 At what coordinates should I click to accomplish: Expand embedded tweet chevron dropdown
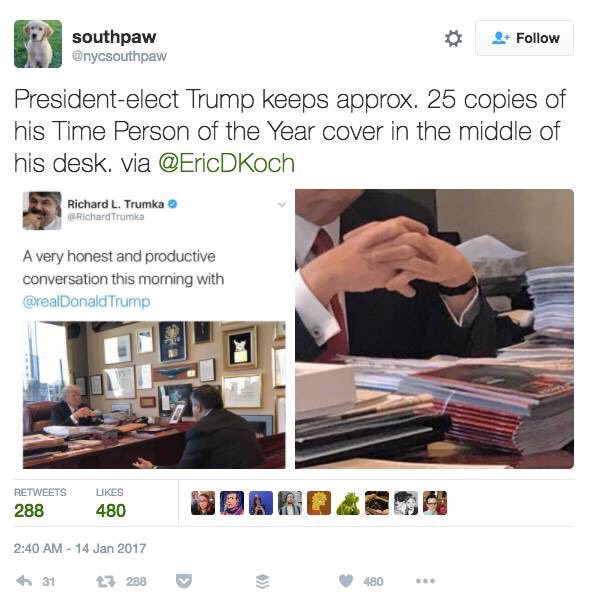tap(282, 205)
